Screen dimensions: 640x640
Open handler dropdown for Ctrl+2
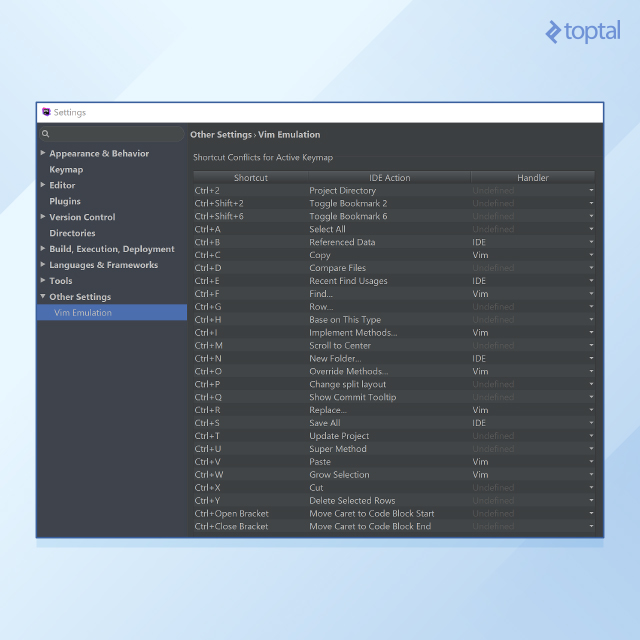coord(591,190)
